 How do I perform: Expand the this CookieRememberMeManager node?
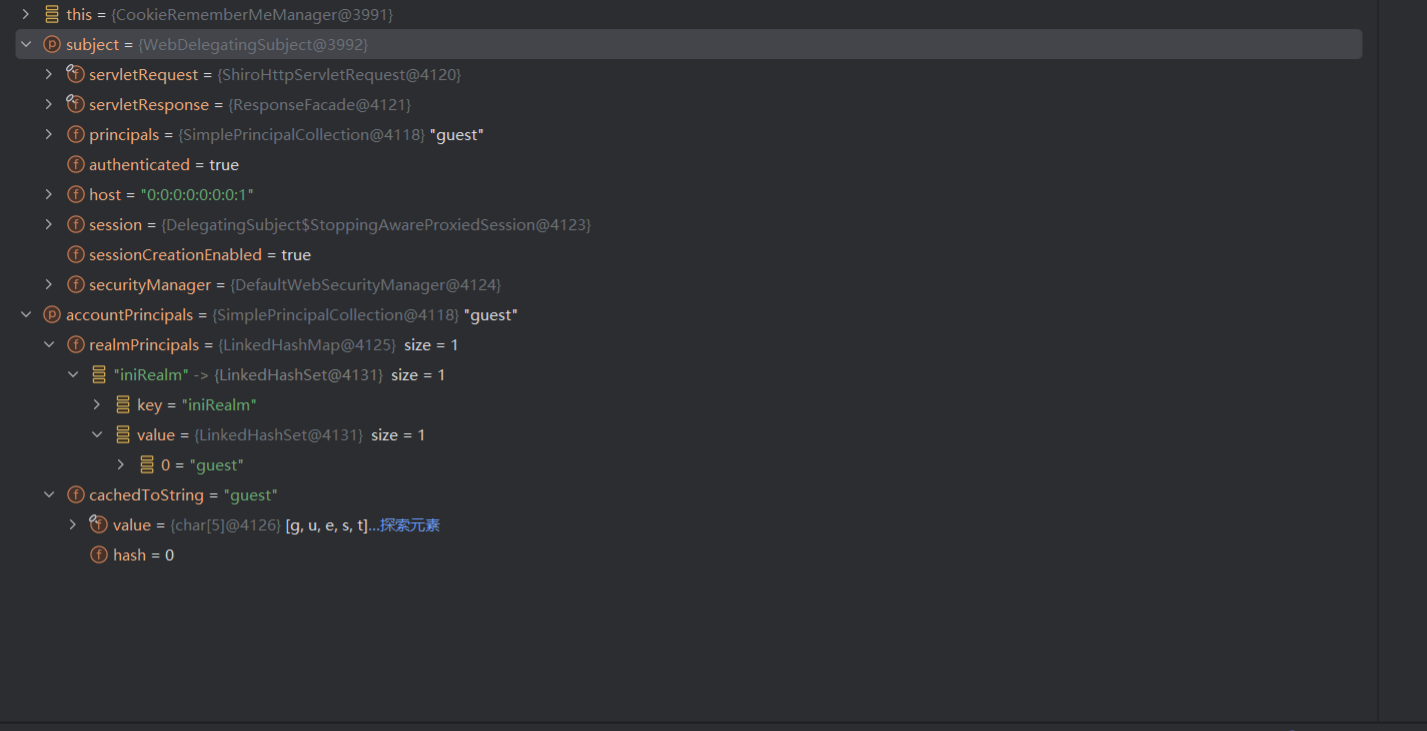[x=26, y=14]
